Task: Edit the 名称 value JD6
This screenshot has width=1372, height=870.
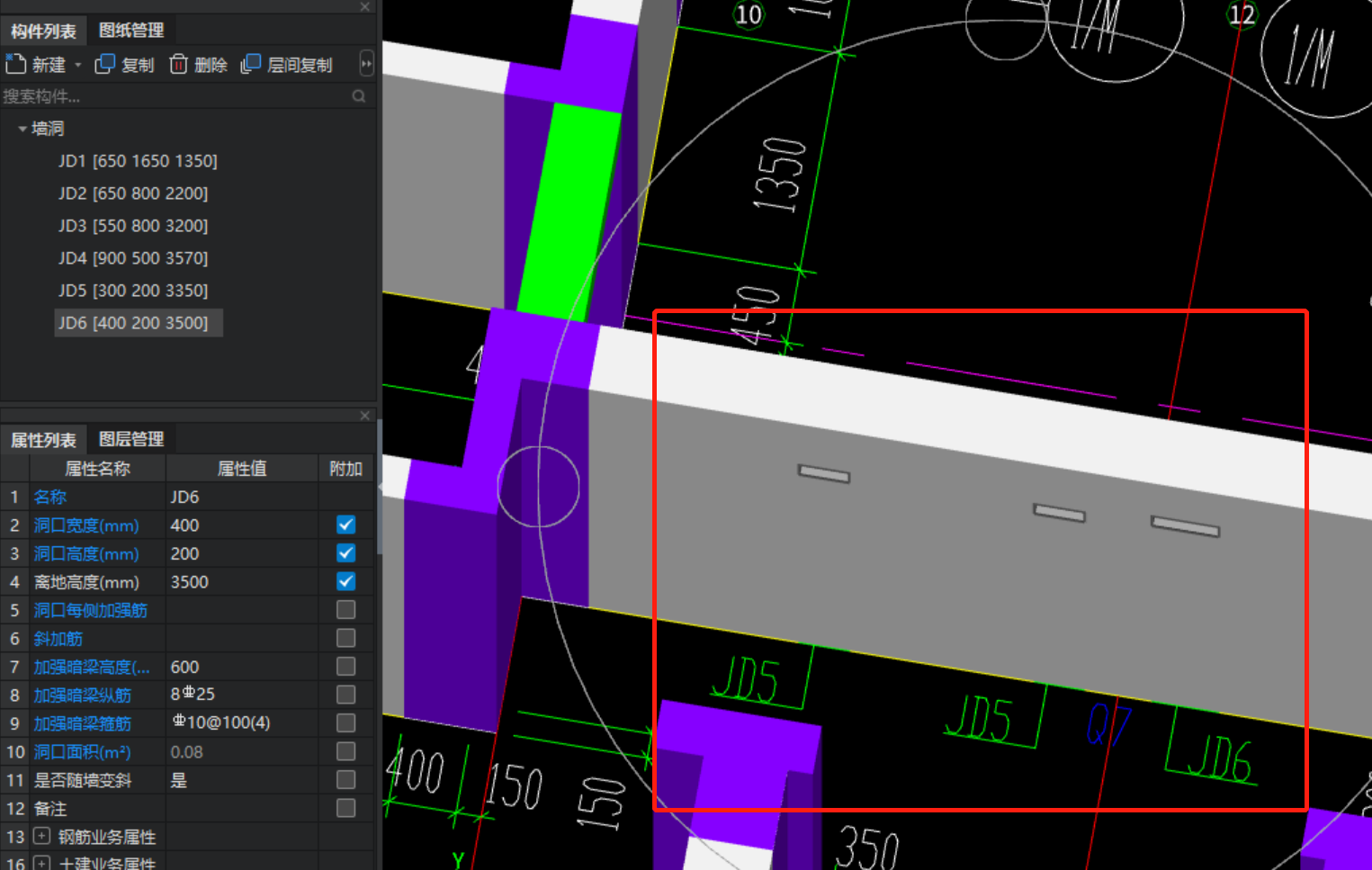Action: 242,497
